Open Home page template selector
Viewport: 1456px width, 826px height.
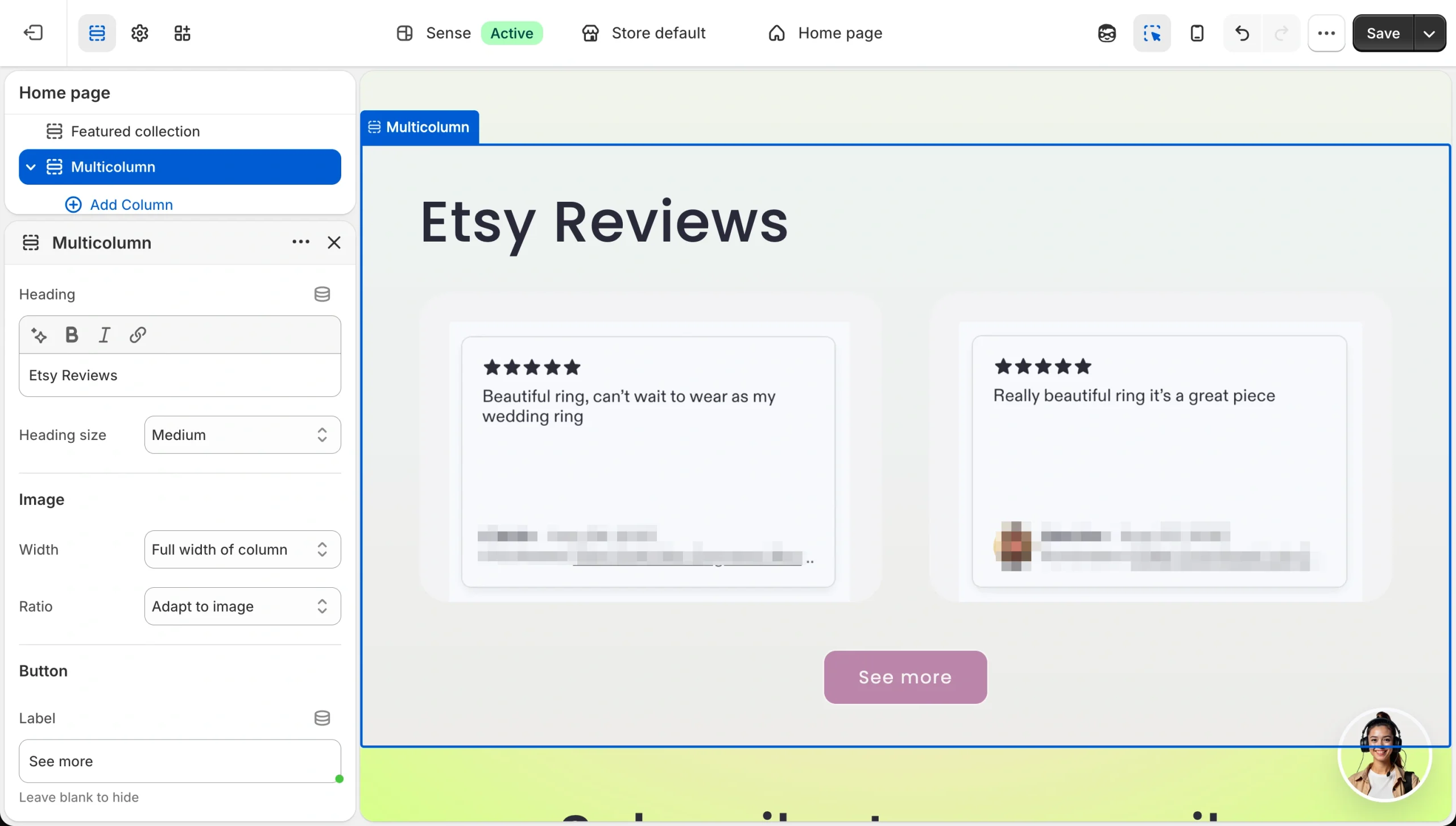[x=825, y=33]
